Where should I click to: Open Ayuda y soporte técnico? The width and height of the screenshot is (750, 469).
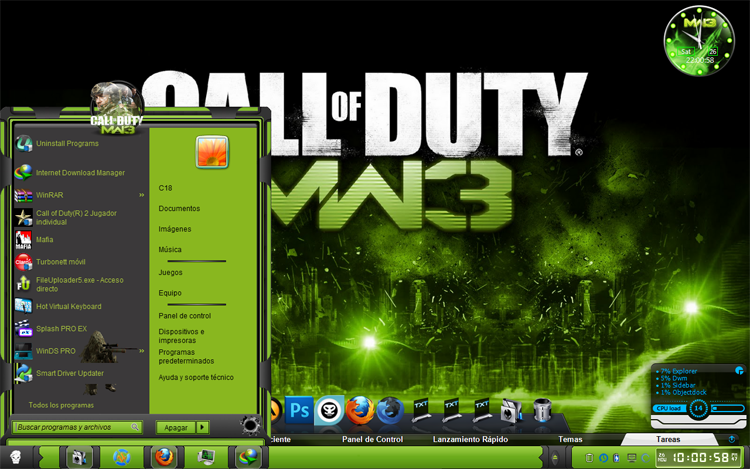pyautogui.click(x=196, y=377)
